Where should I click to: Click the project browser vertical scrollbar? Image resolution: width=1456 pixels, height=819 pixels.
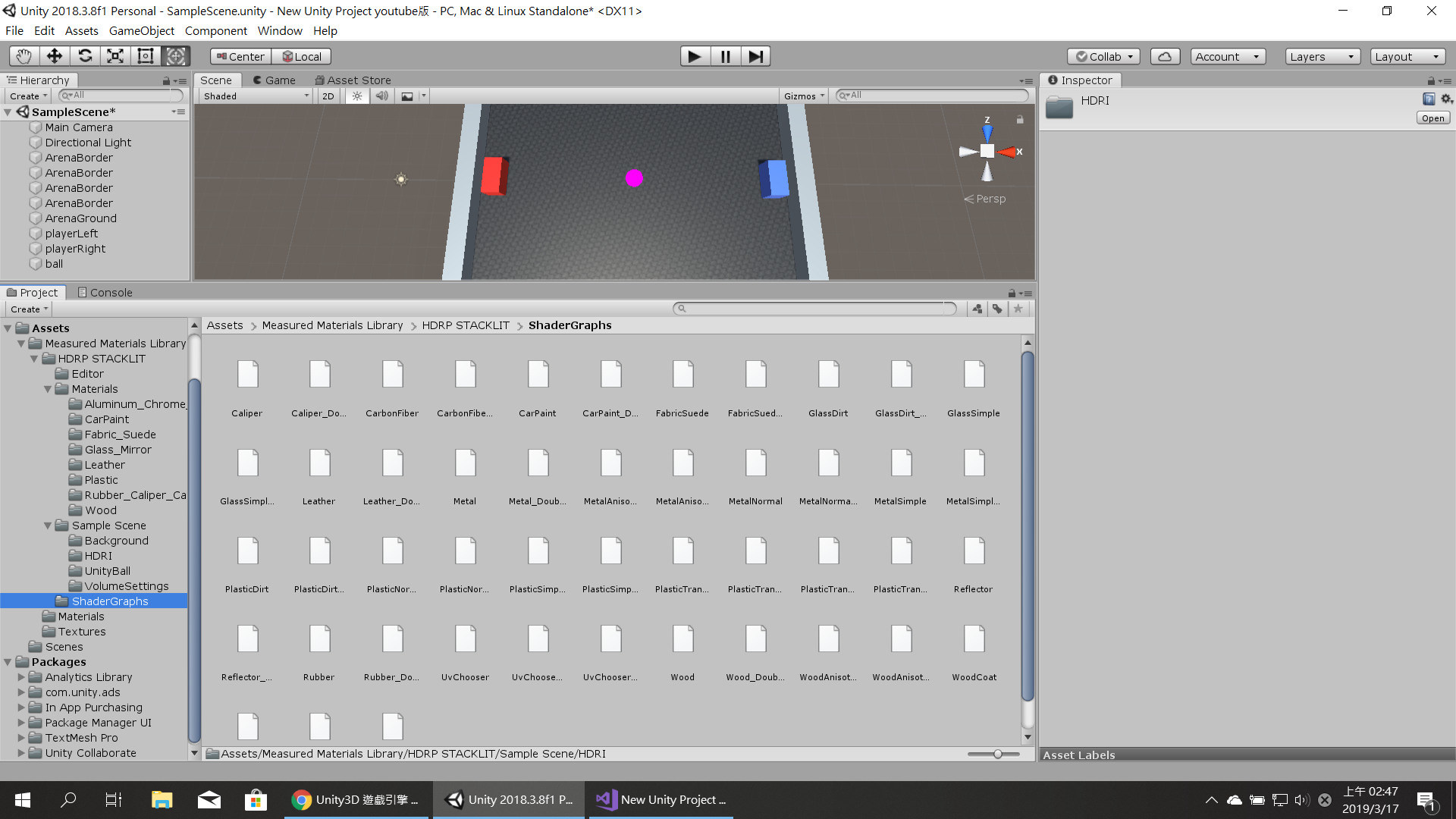(x=1028, y=527)
